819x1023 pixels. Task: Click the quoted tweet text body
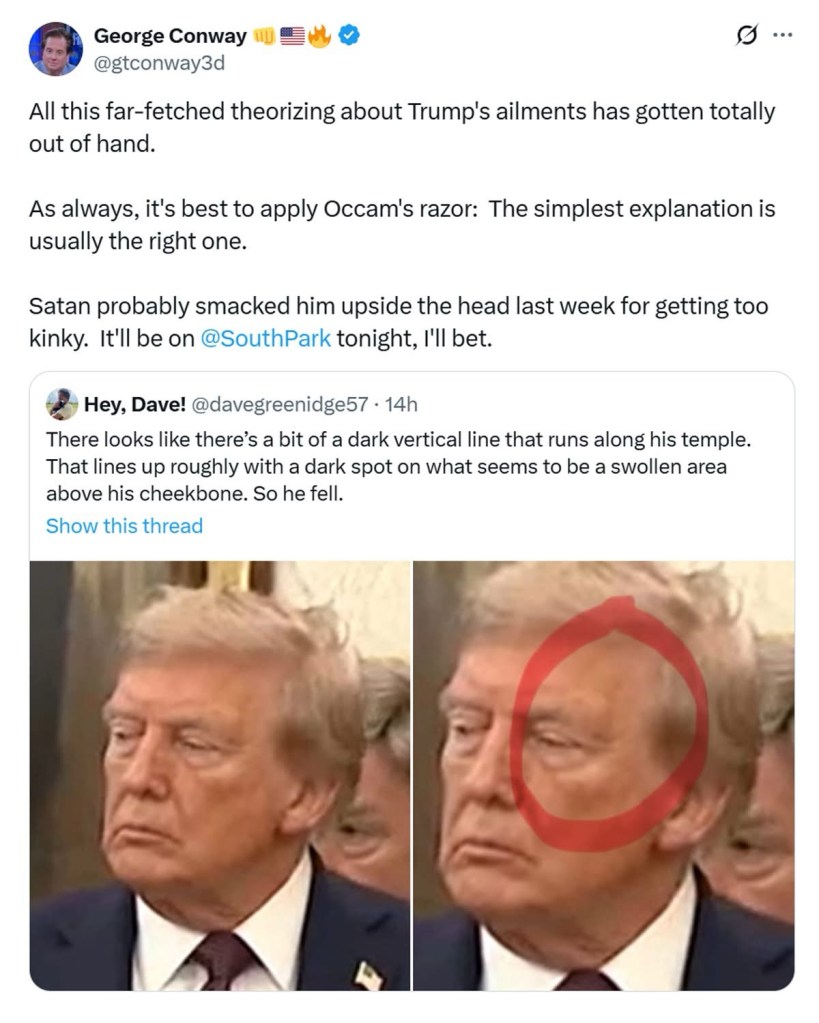click(x=398, y=466)
